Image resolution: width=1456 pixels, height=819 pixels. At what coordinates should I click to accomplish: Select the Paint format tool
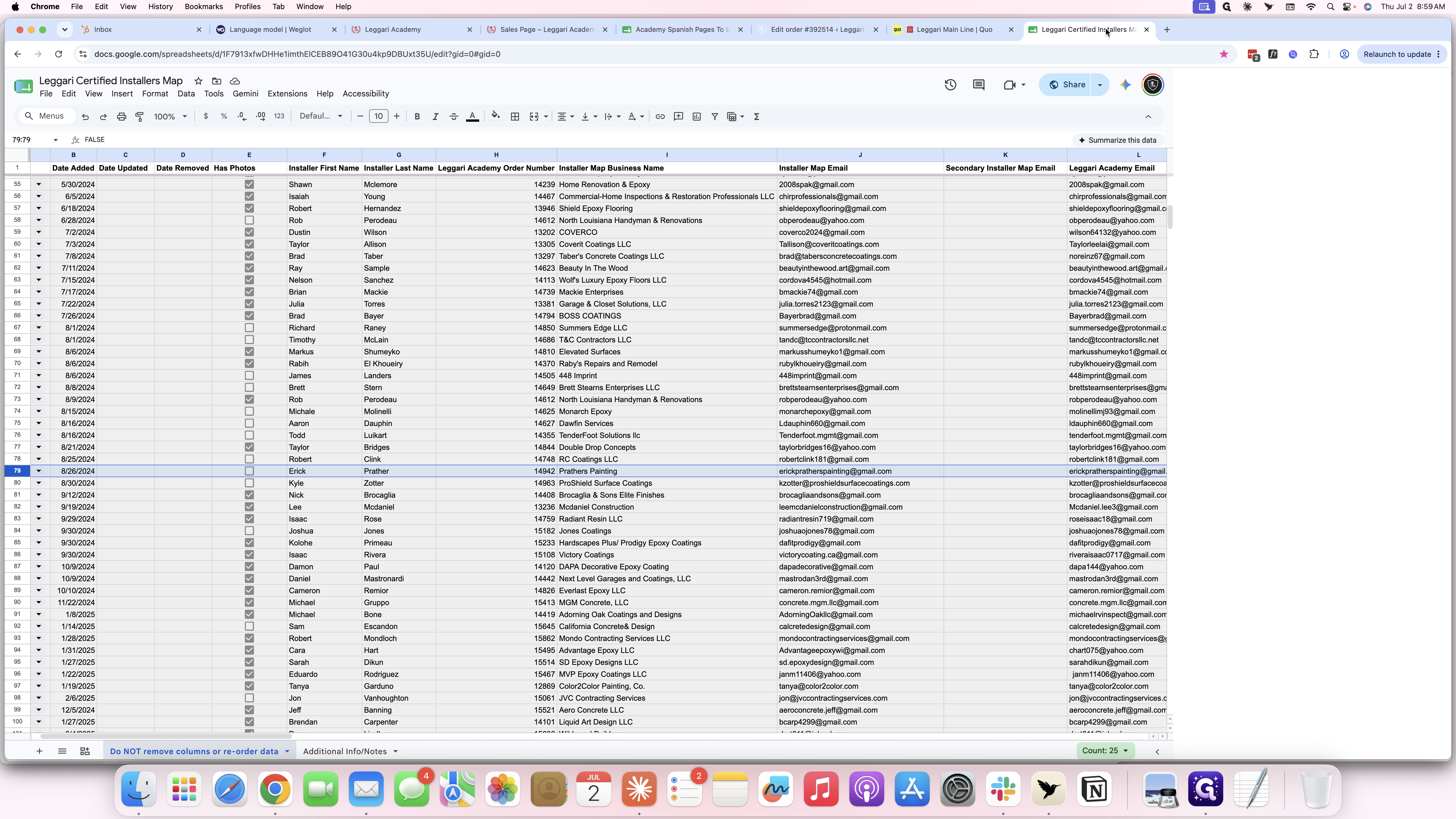point(140,116)
